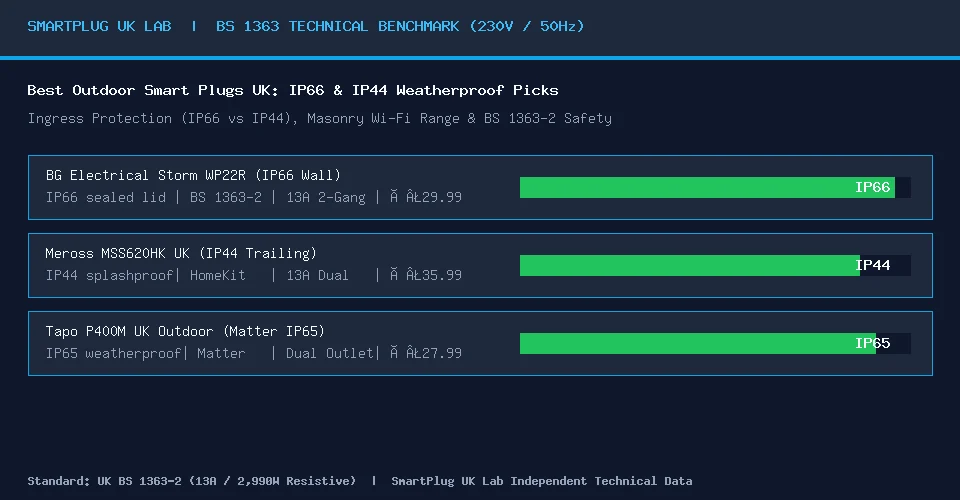Click the IP65 rating label
This screenshot has height=500, width=960.
(x=872, y=343)
